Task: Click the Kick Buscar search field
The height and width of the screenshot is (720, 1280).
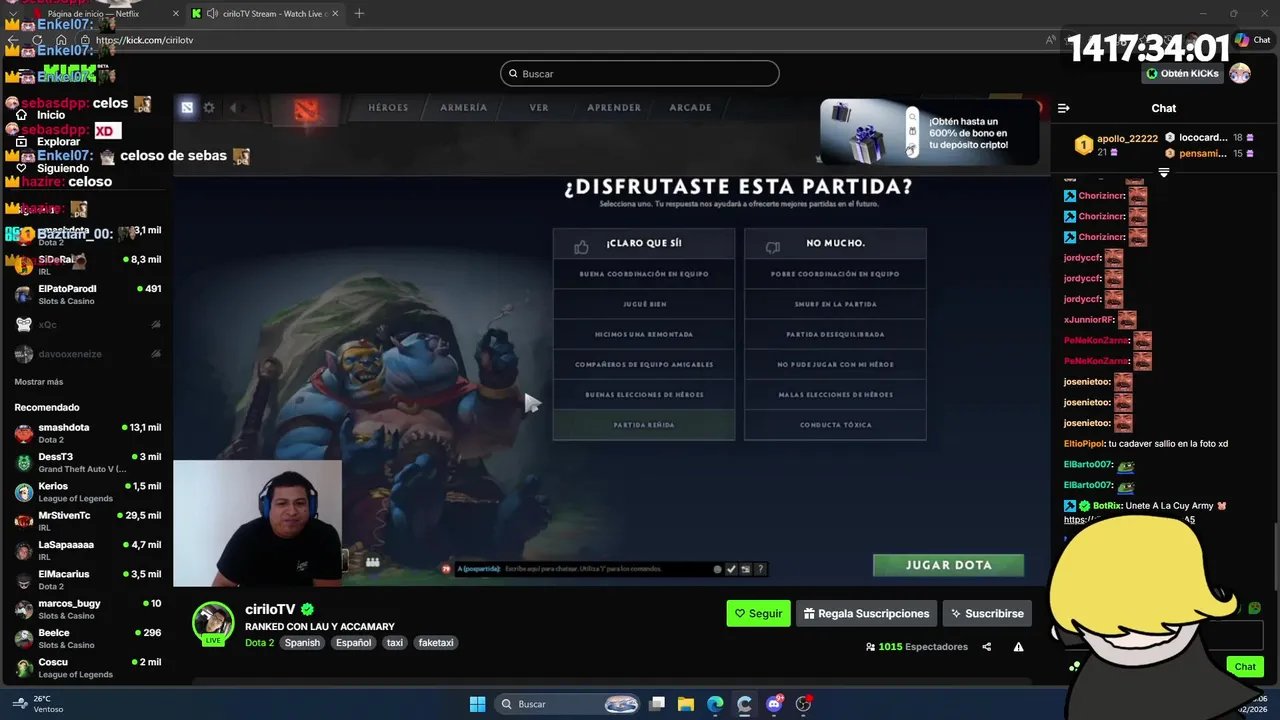Action: click(640, 73)
